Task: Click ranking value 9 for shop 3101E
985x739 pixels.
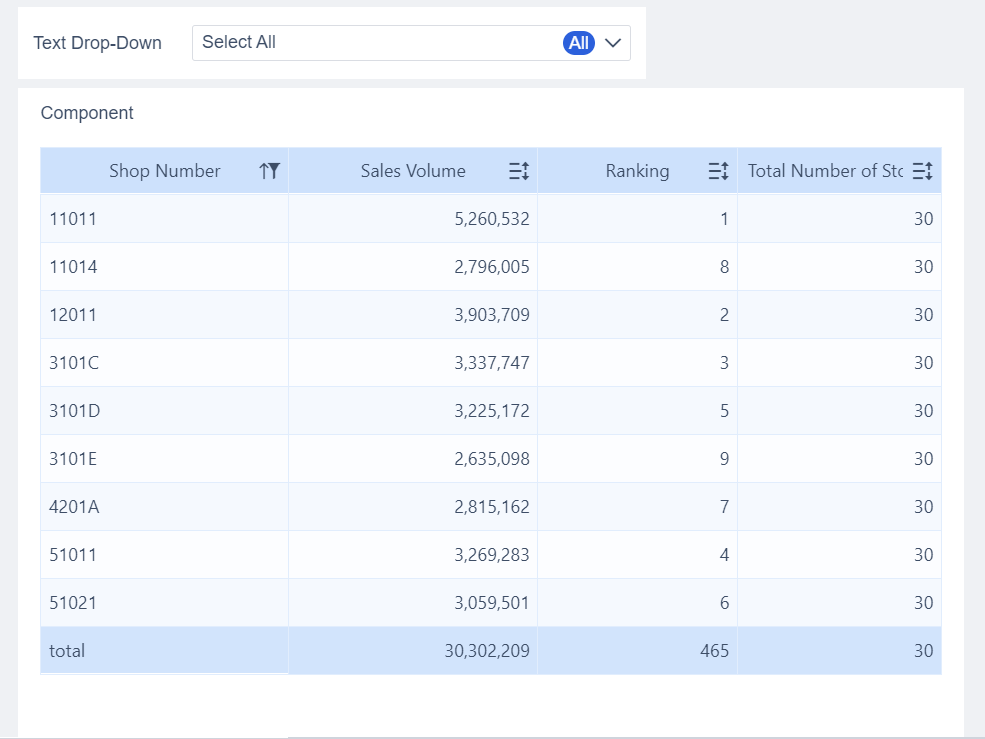Action: (724, 459)
